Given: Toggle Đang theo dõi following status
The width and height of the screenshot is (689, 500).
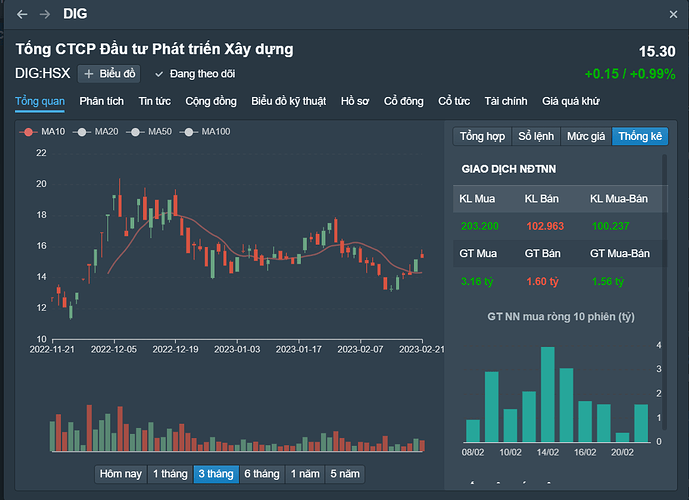Looking at the screenshot, I should pos(195,74).
